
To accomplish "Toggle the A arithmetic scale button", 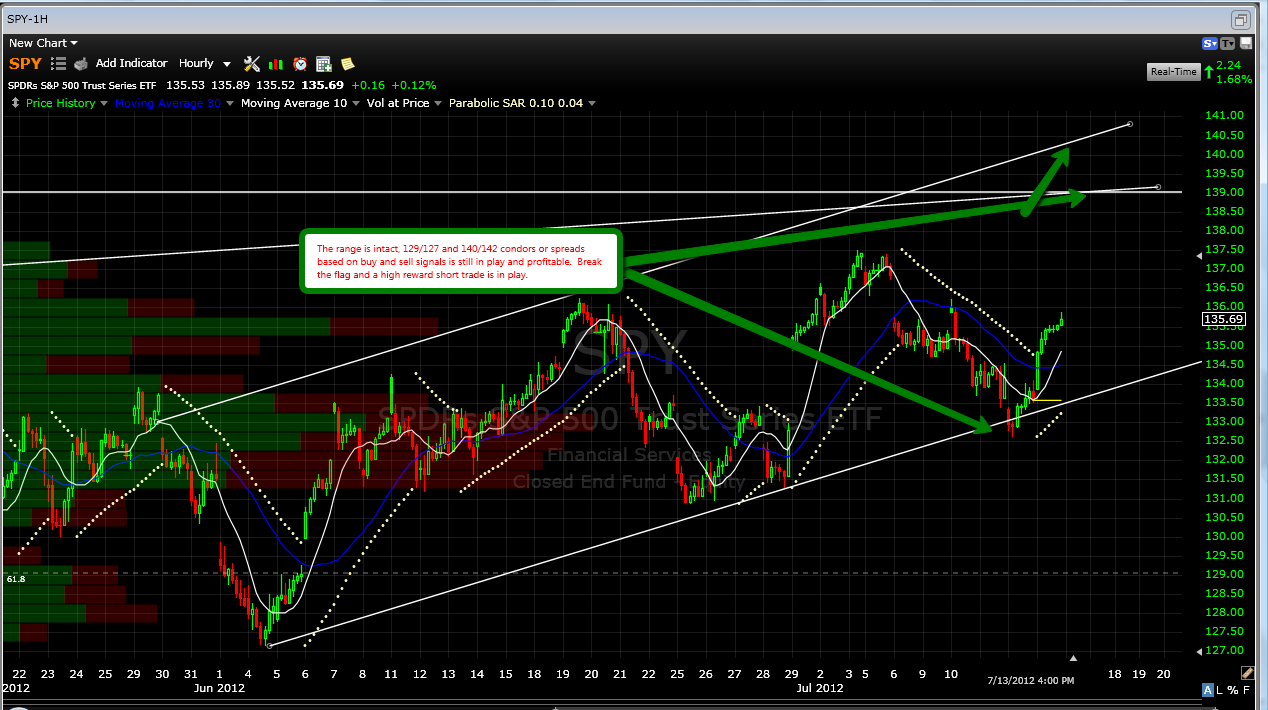I will [x=1208, y=690].
